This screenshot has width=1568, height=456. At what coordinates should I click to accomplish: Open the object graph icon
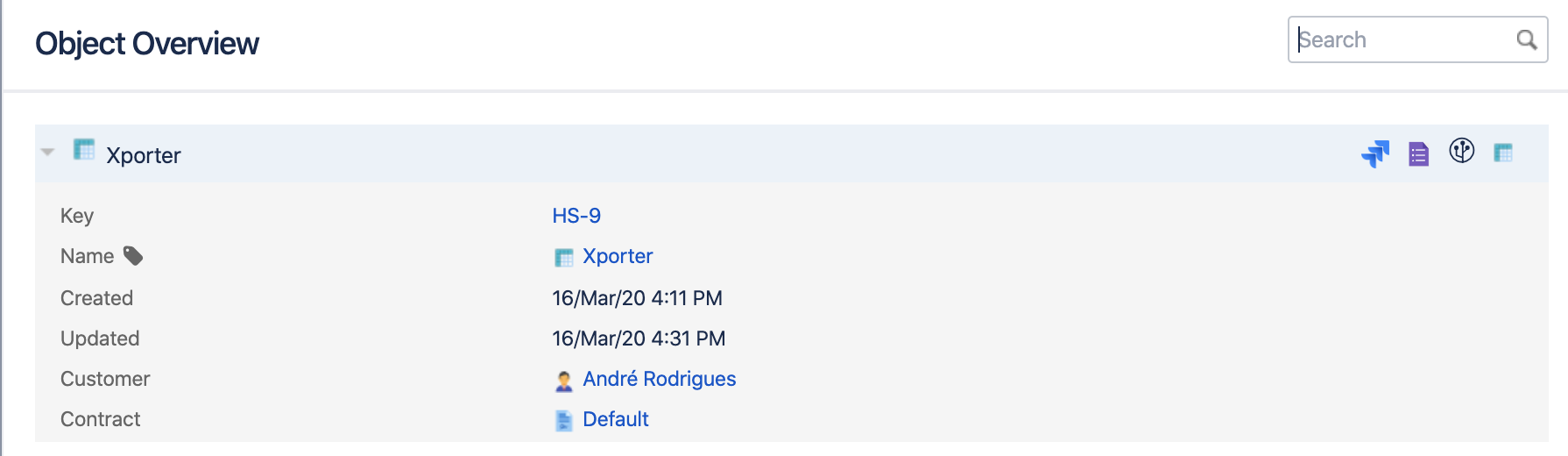point(1461,151)
